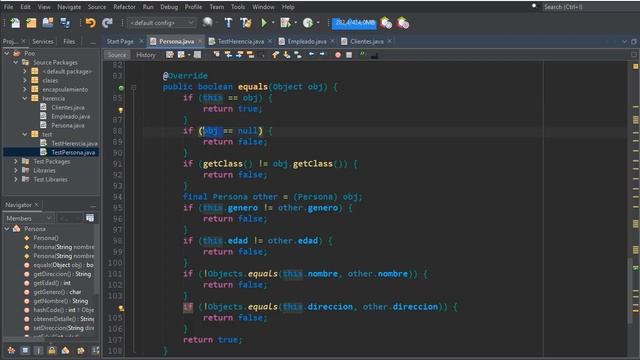Close the Persona.java tab
Image resolution: width=640 pixels, height=360 pixels.
(200, 41)
